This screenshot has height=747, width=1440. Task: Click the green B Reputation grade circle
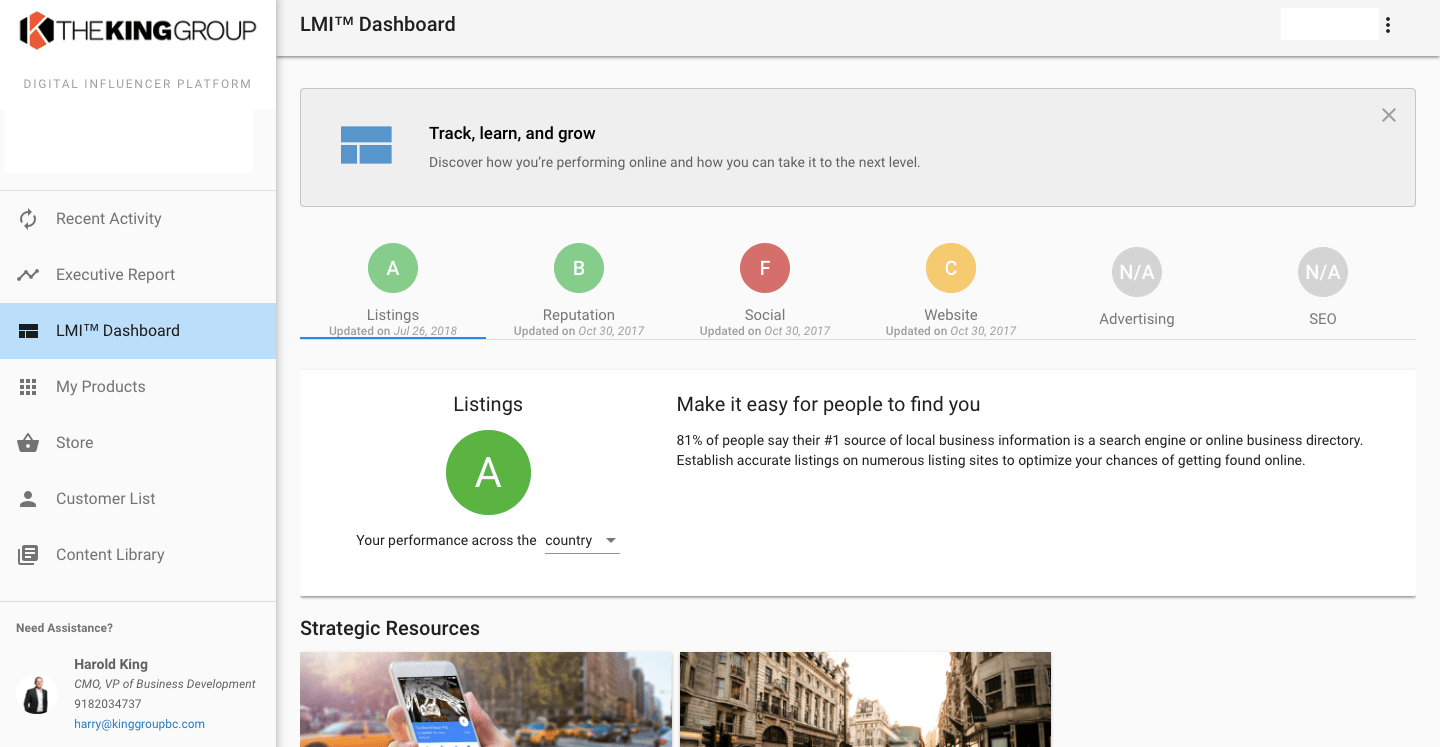click(x=579, y=268)
